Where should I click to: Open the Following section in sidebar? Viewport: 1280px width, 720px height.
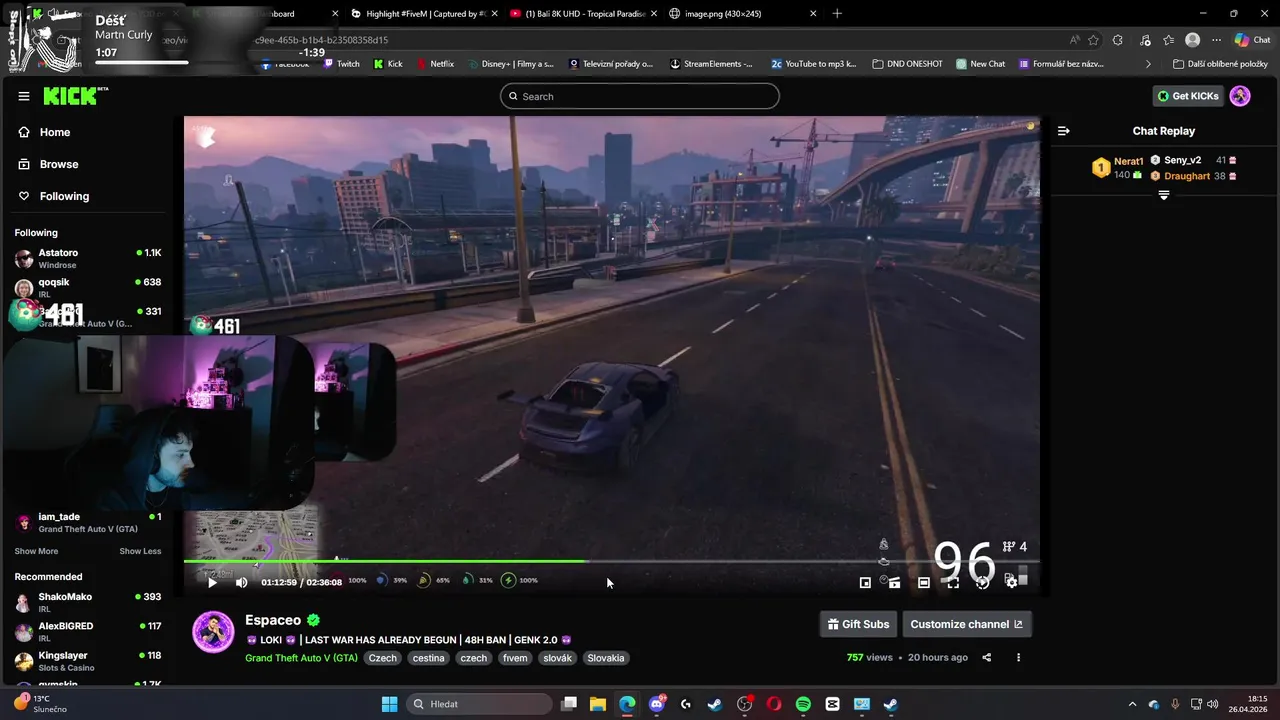click(x=54, y=196)
